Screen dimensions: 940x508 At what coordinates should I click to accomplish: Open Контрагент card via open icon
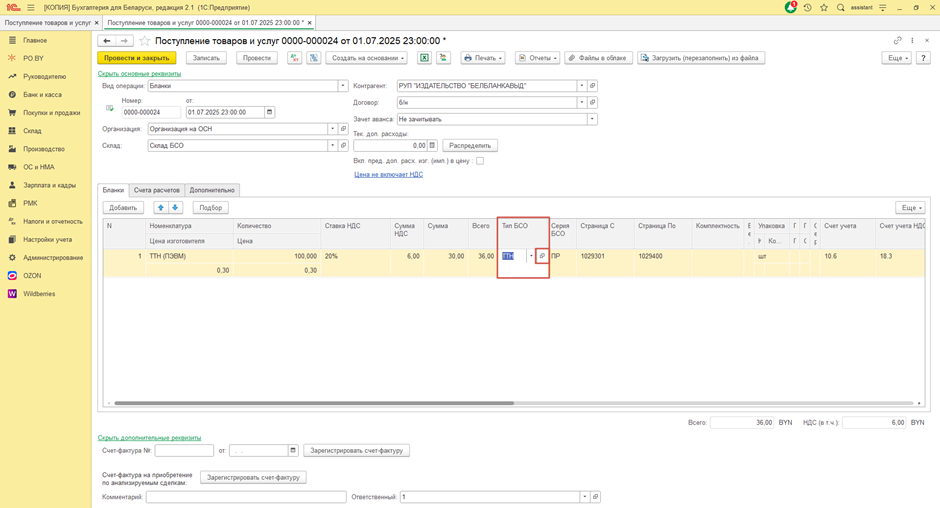pyautogui.click(x=592, y=86)
